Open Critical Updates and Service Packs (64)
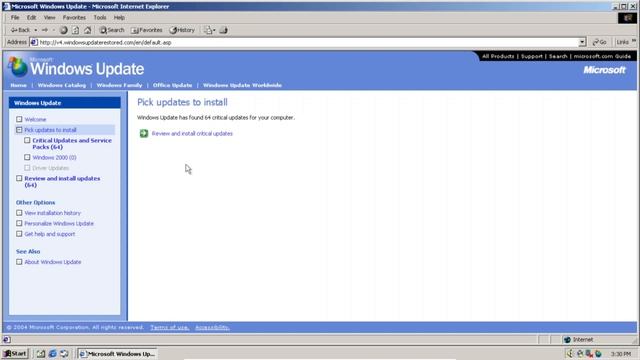 72,144
